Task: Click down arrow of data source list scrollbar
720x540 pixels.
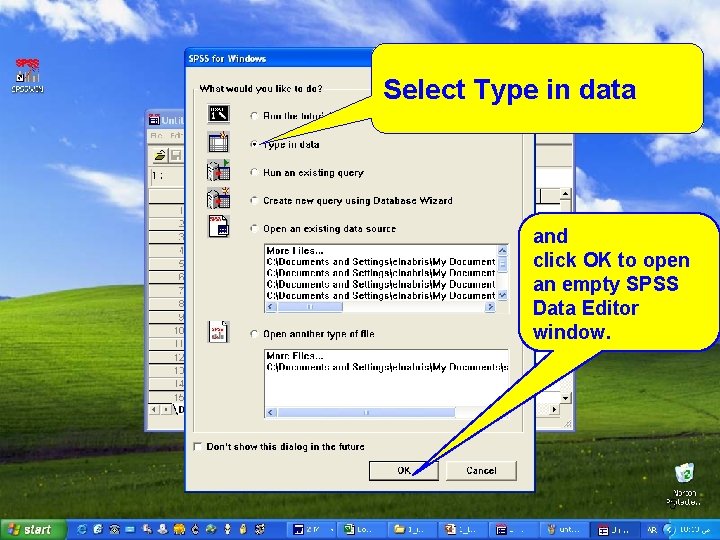Action: (x=502, y=295)
